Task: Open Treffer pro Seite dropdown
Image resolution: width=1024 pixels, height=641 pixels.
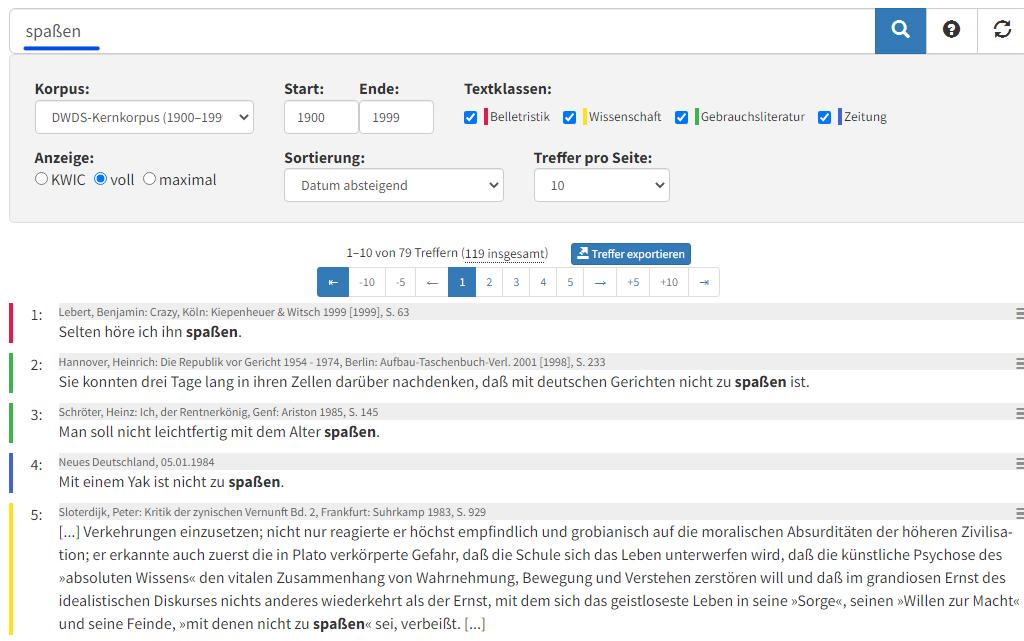Action: pyautogui.click(x=601, y=185)
